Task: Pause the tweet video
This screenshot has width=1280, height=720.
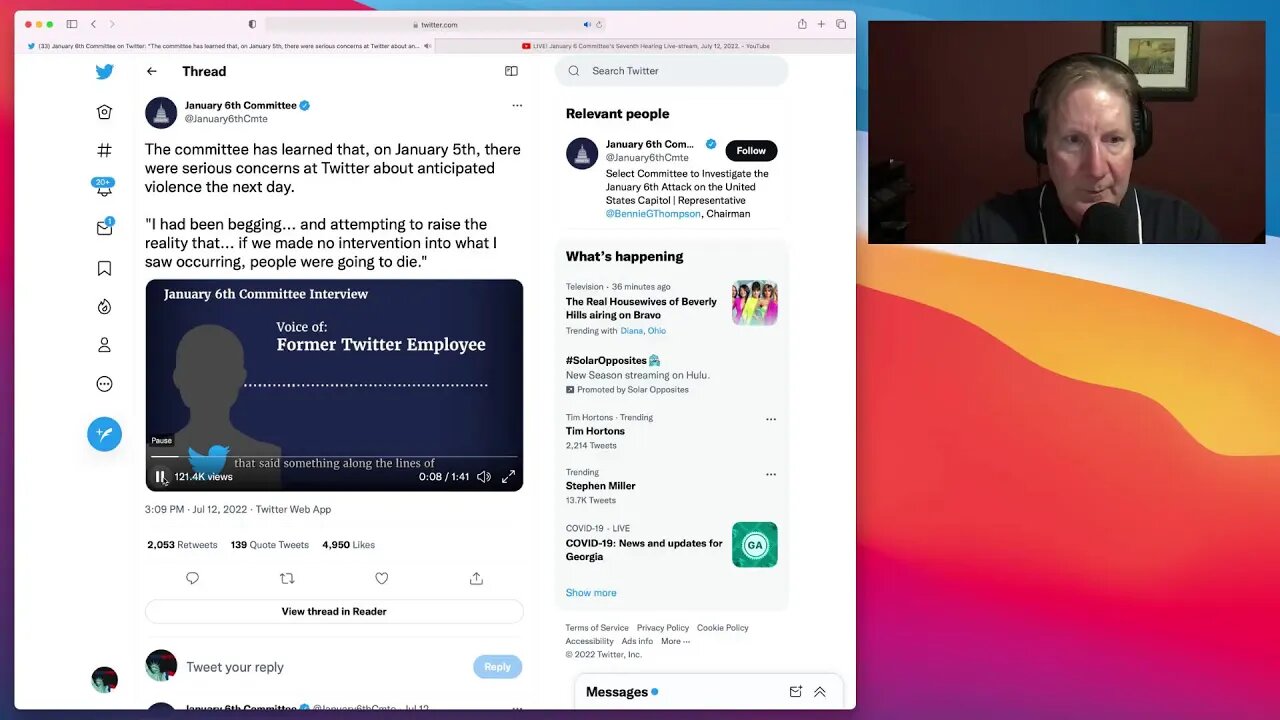Action: click(x=160, y=477)
